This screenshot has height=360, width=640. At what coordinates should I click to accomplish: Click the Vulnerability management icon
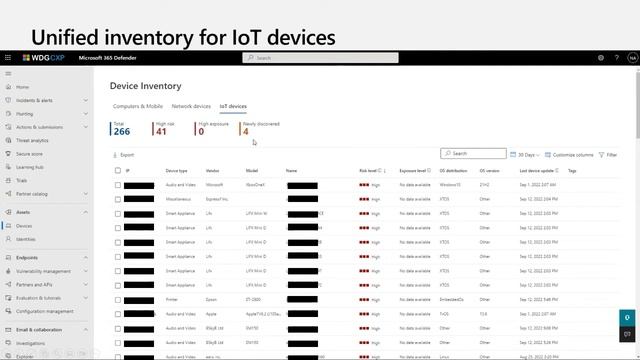click(x=8, y=271)
